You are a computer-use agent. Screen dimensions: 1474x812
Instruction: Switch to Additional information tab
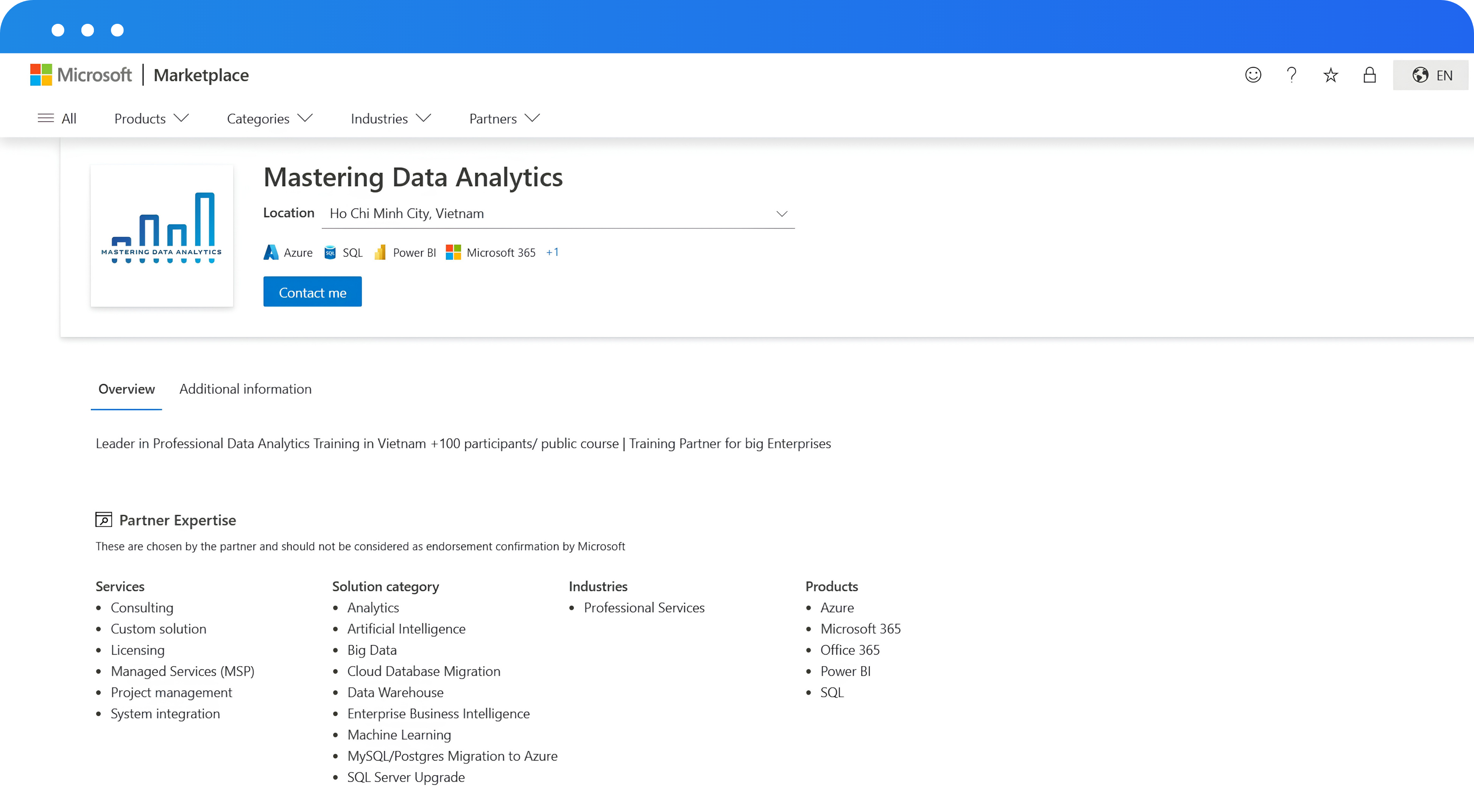tap(245, 389)
